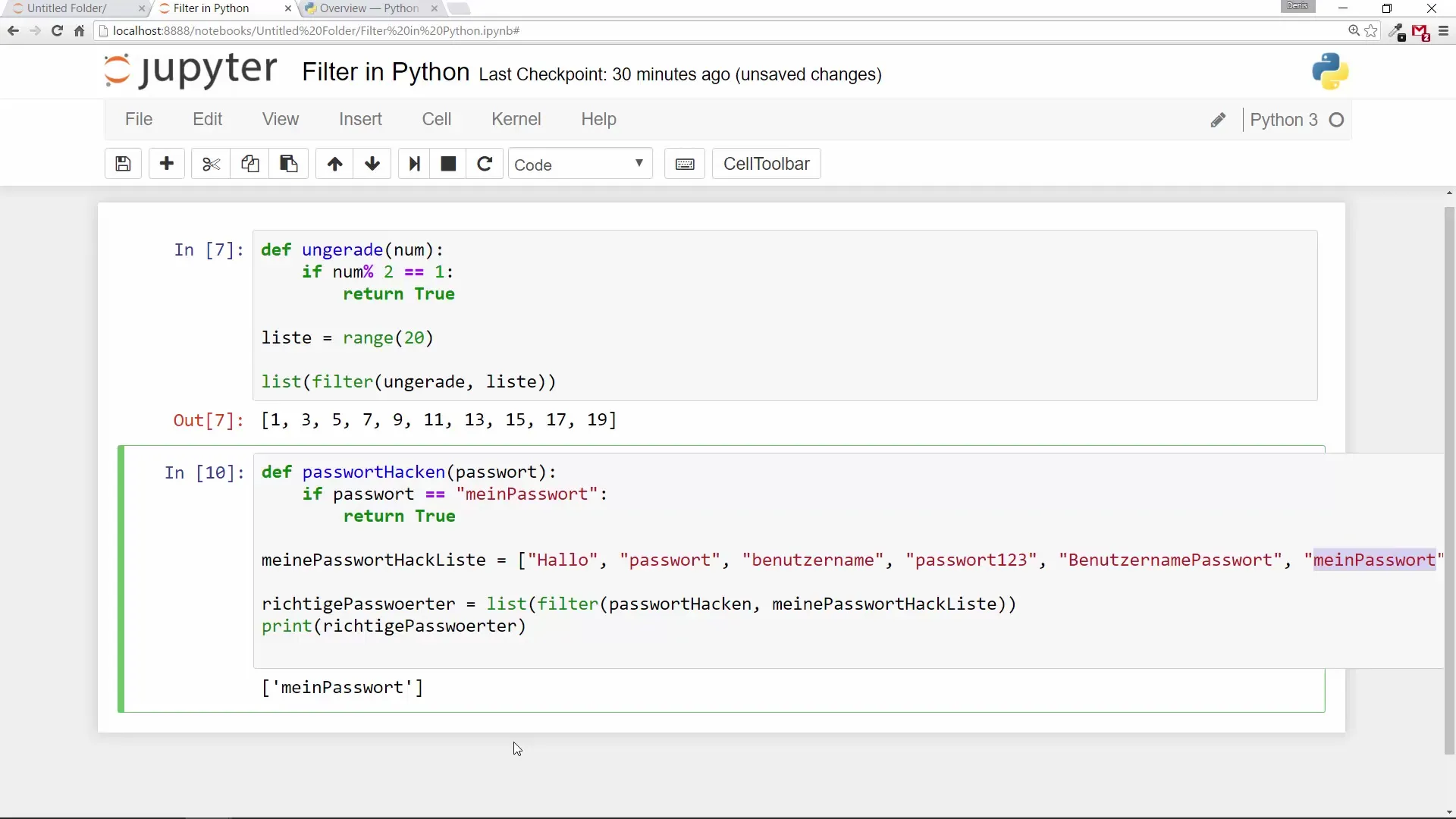This screenshot has width=1456, height=819.
Task: Click the scrollbar up arrow
Action: [x=1449, y=193]
